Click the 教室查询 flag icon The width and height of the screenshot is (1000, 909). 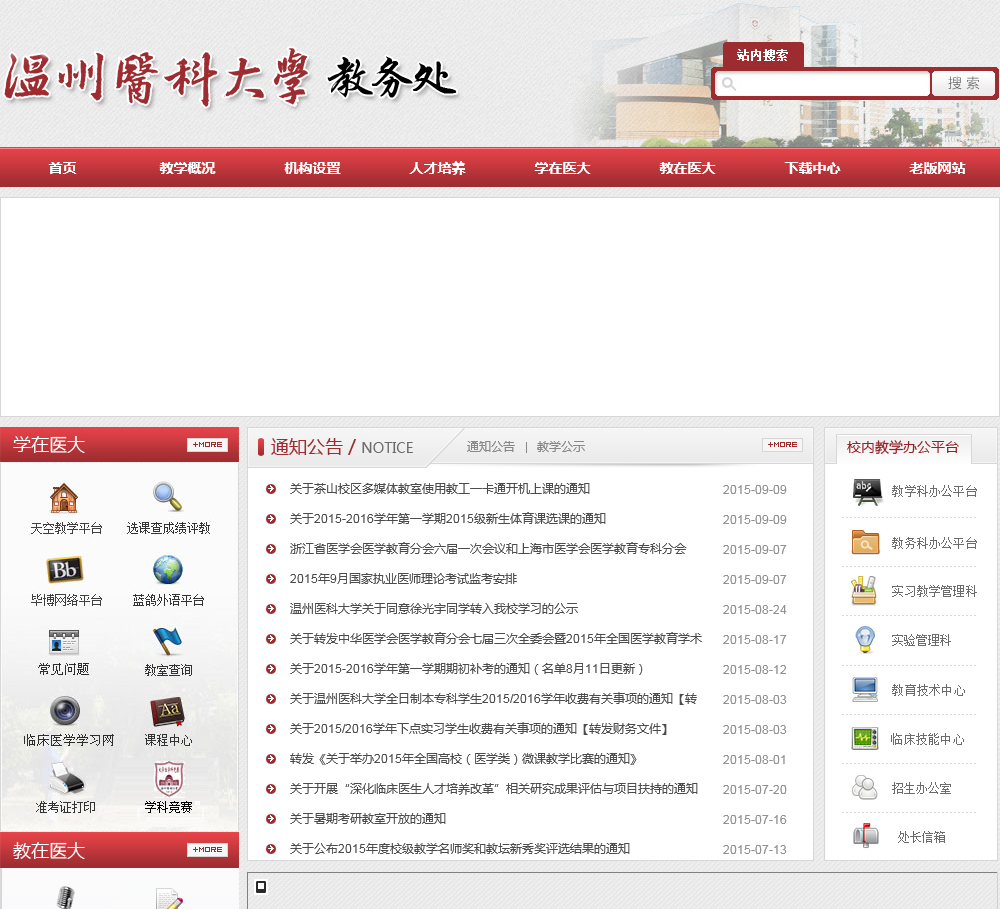[168, 641]
